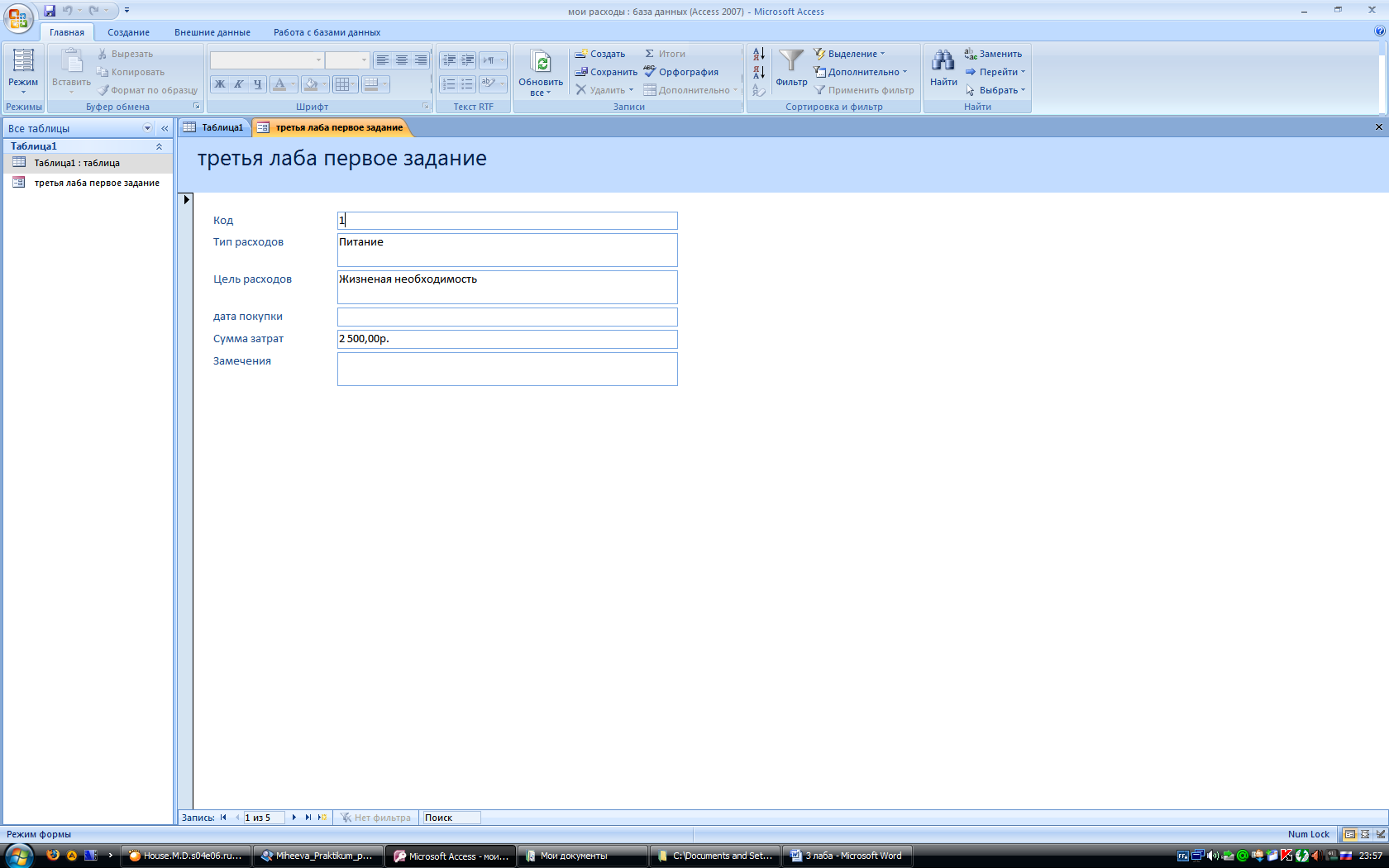Screen dimensions: 1389x868
Task: Switch to layout view in status bar
Action: (1365, 834)
